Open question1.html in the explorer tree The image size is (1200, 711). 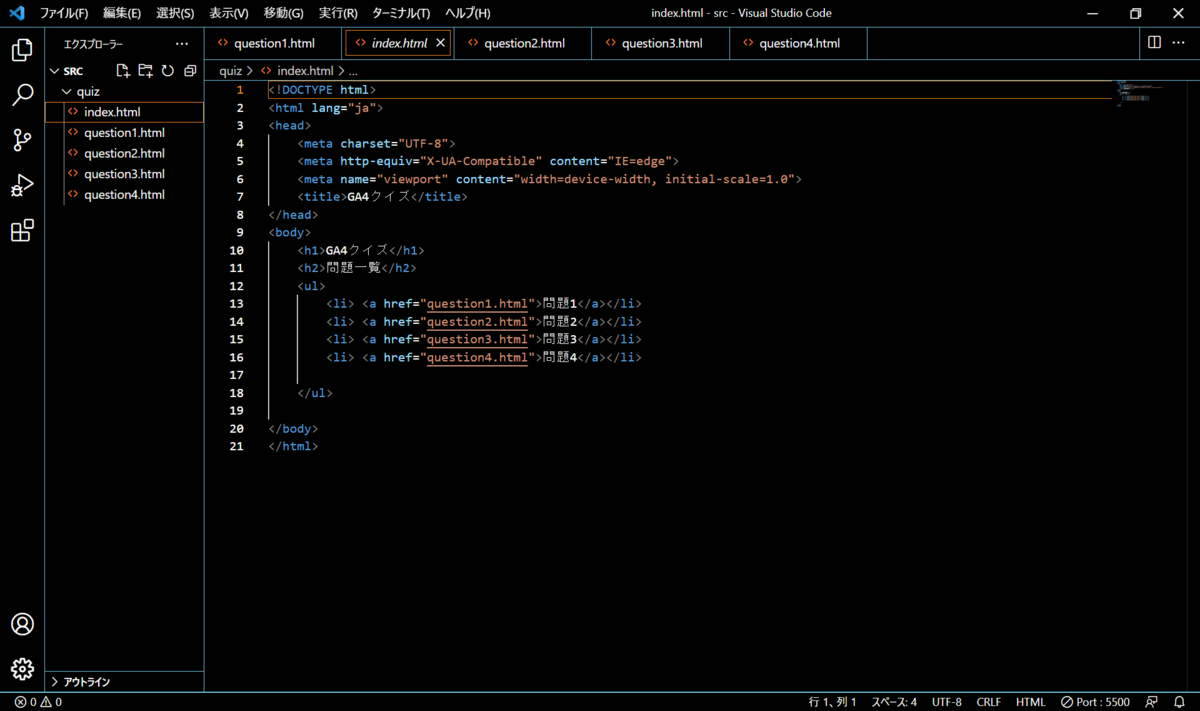[x=125, y=133]
